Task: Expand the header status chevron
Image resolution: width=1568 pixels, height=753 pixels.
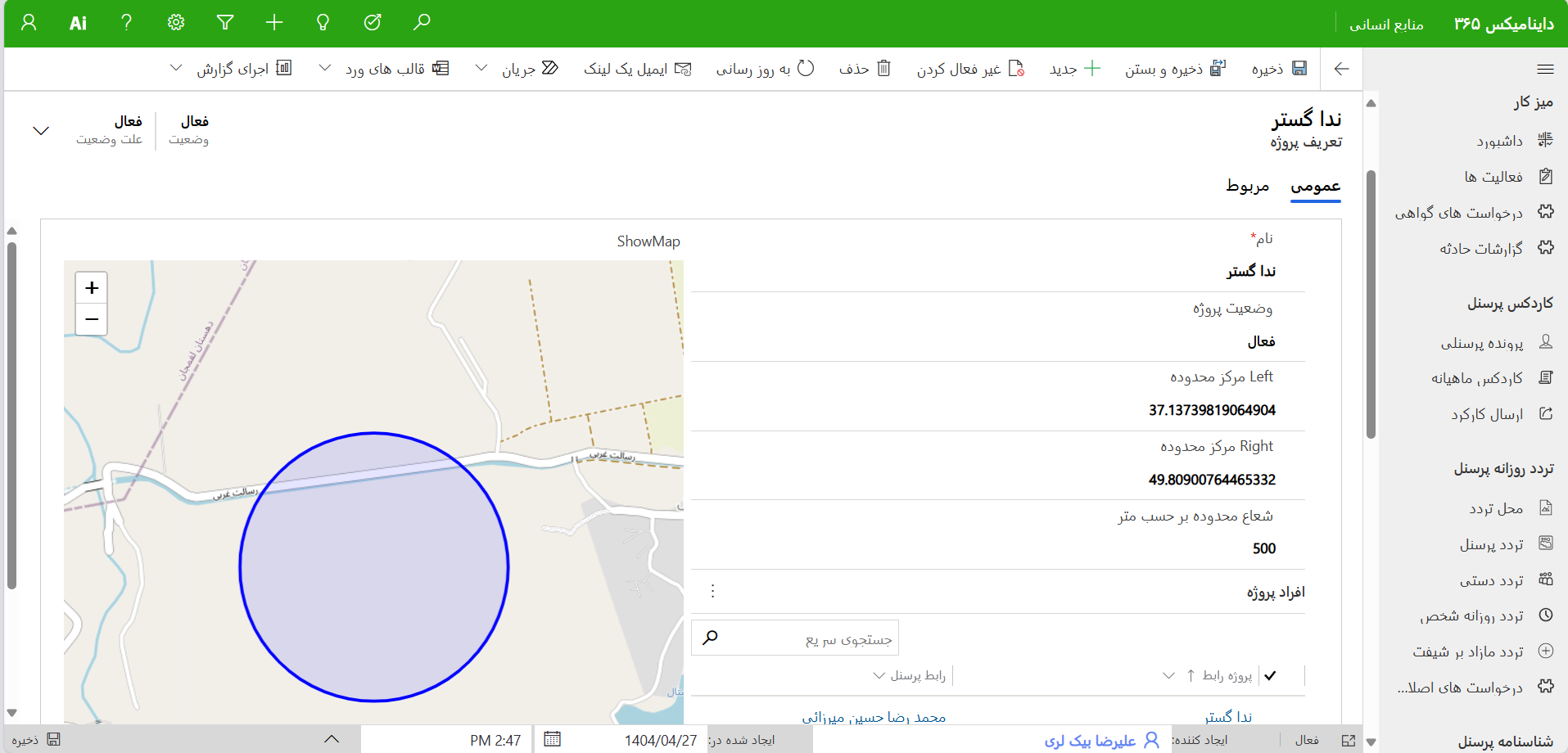Action: click(x=41, y=130)
